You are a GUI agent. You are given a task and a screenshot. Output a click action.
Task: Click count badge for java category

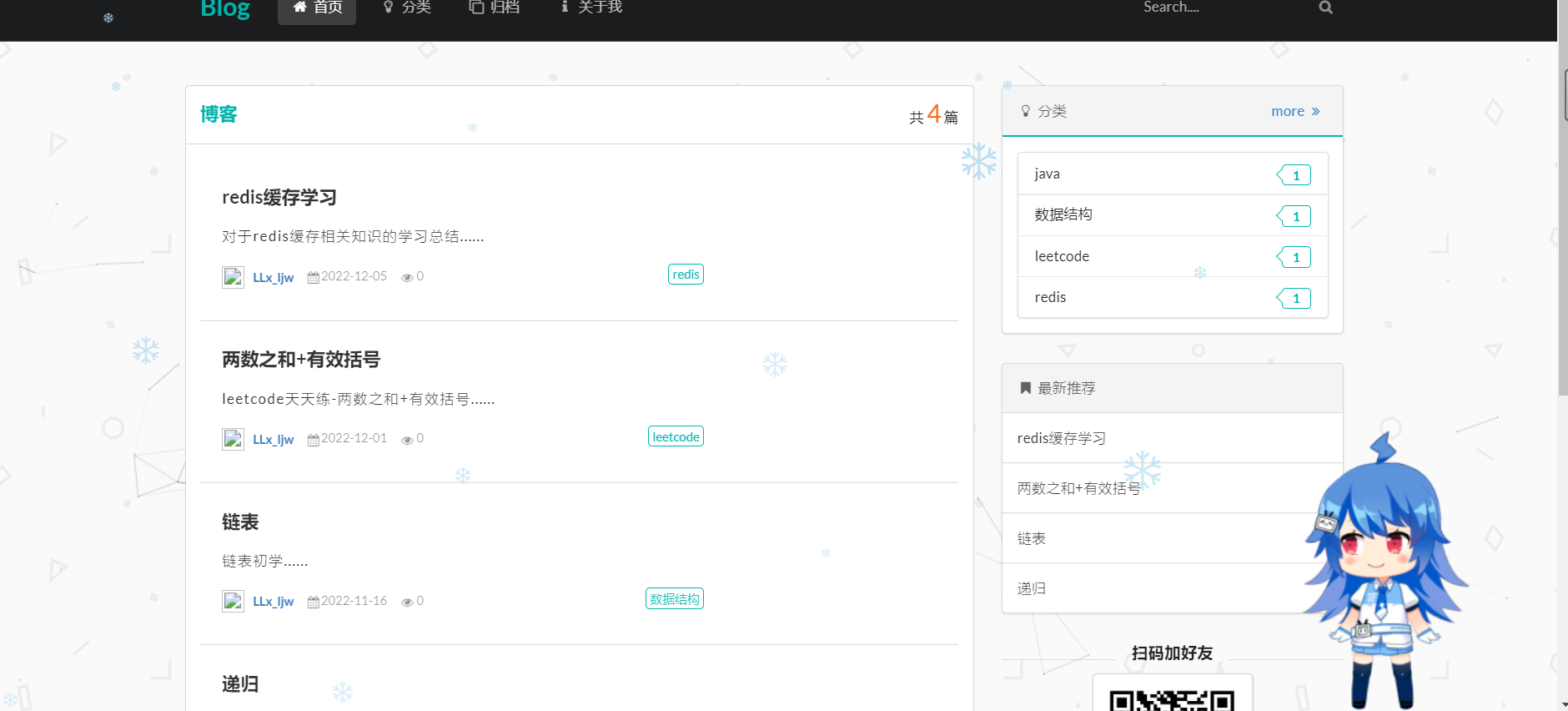(1294, 175)
